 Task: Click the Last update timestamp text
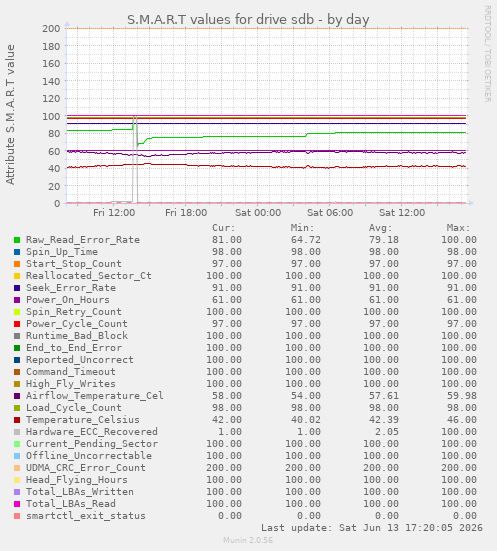[x=372, y=528]
